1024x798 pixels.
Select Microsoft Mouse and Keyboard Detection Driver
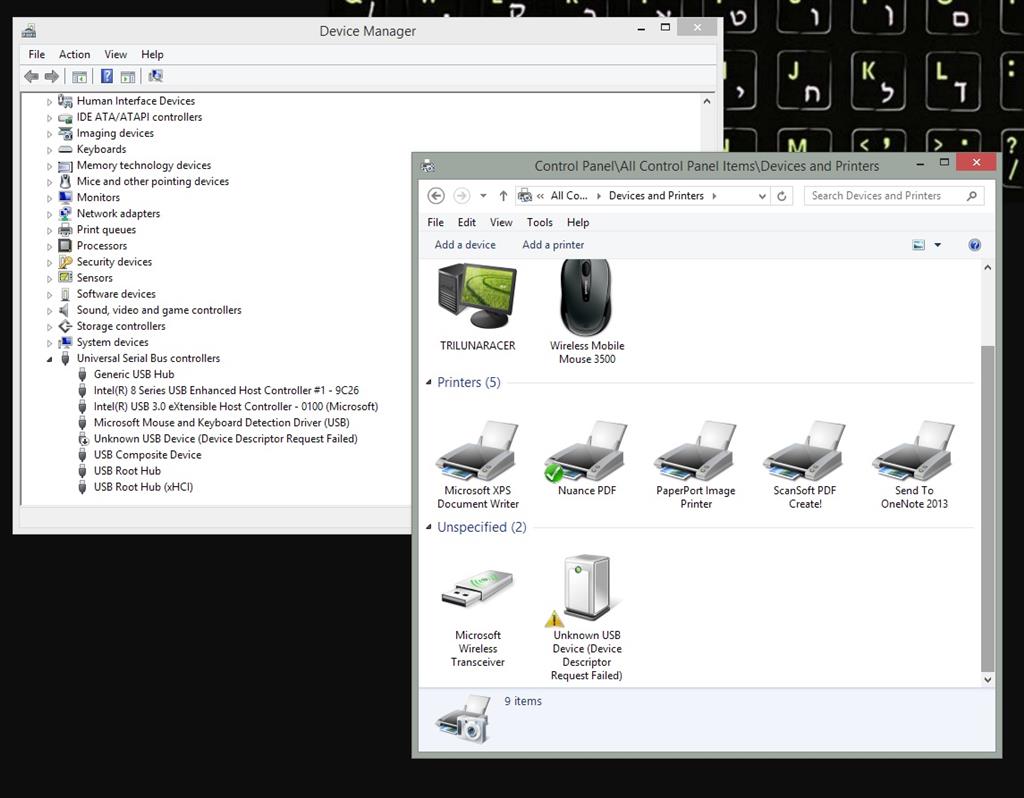(221, 423)
